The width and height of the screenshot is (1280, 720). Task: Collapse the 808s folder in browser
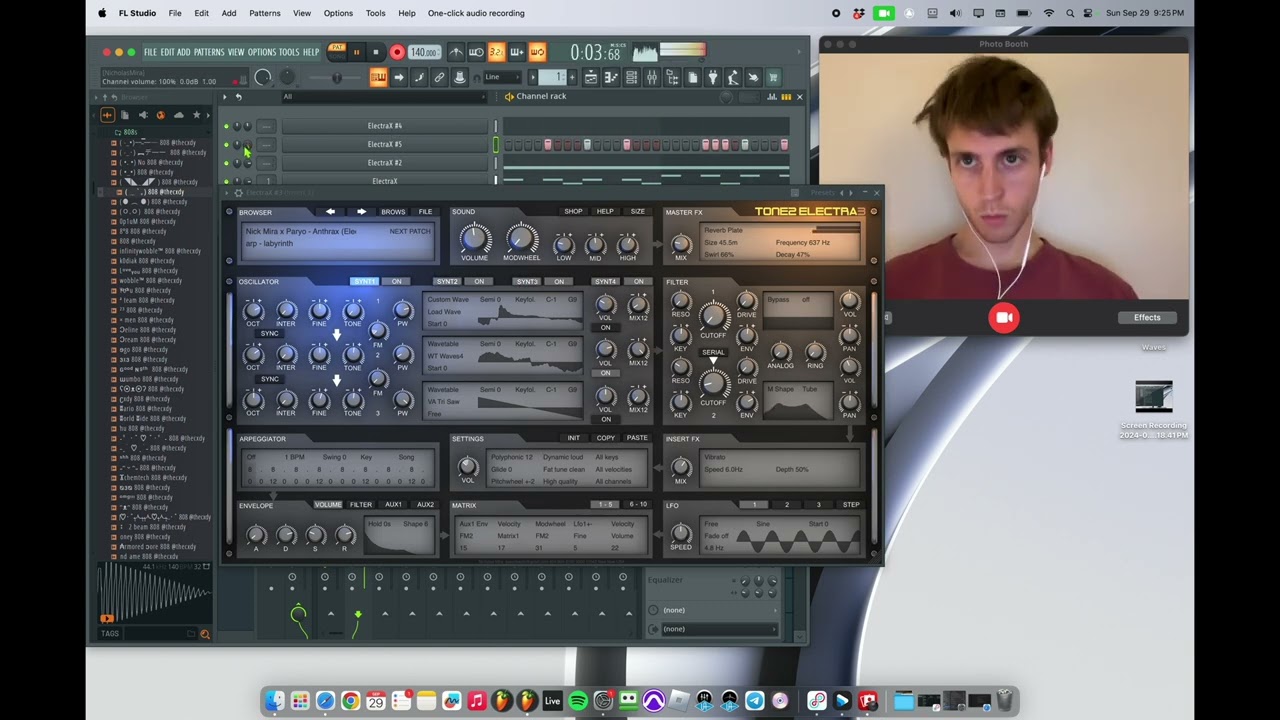click(128, 132)
